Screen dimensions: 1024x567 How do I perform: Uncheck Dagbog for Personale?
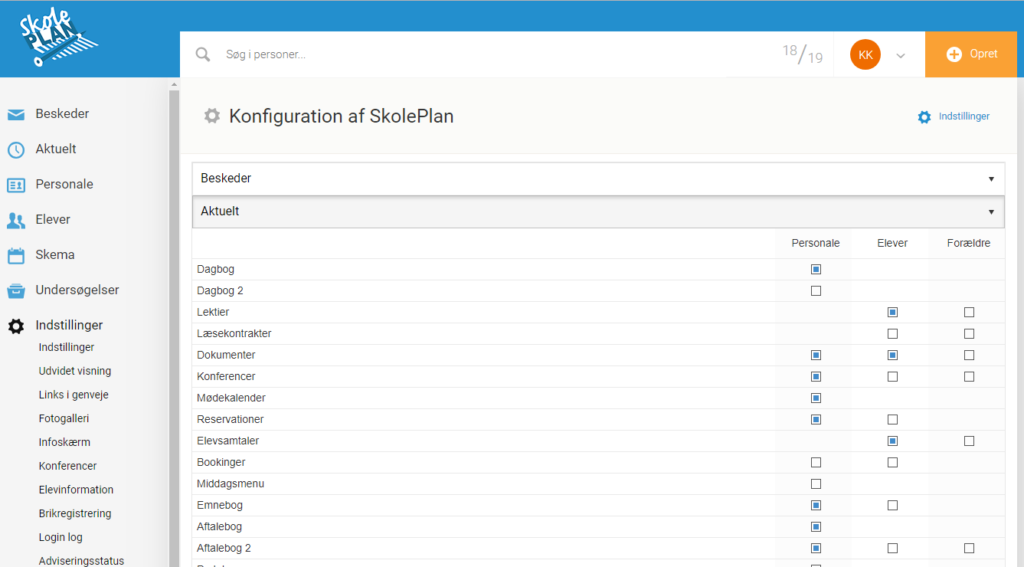pyautogui.click(x=816, y=269)
